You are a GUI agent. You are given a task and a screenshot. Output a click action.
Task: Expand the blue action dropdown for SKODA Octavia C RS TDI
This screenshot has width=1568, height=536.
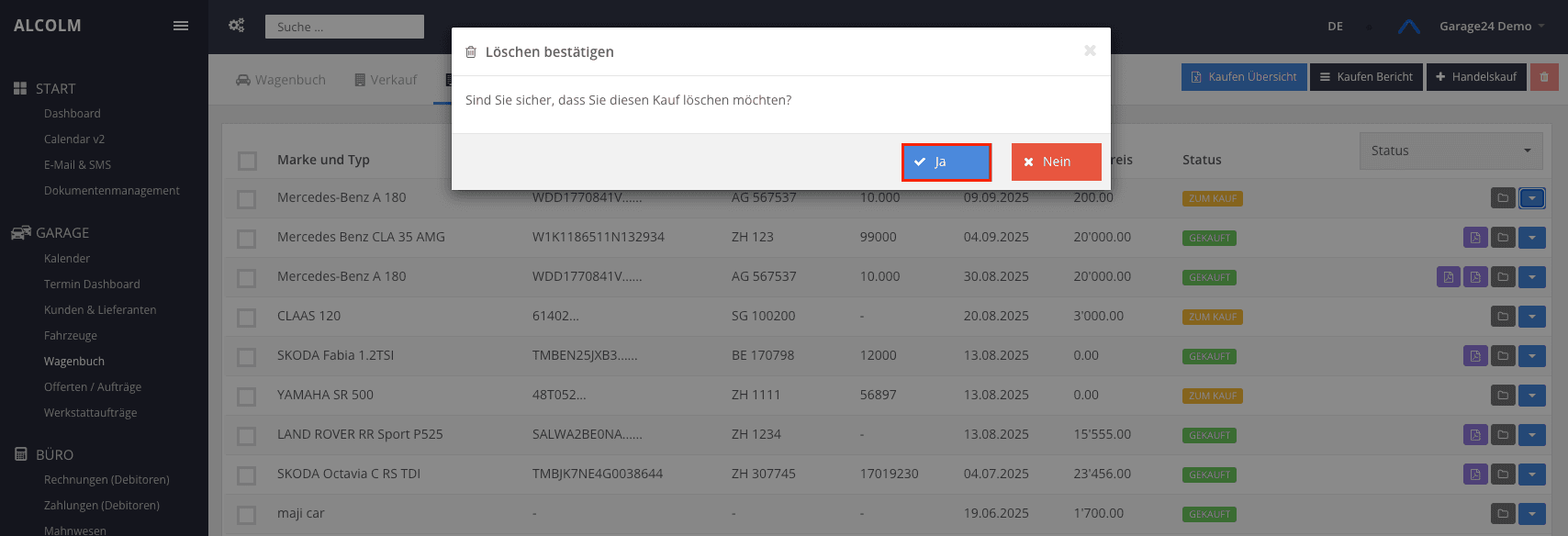(x=1532, y=475)
